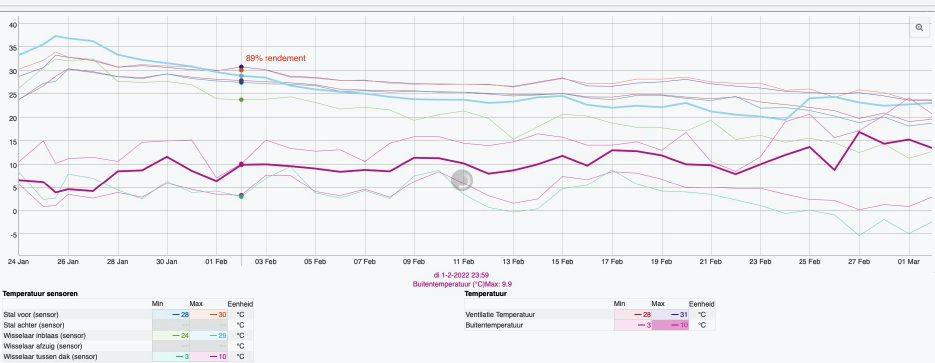Toggle the highlighted Buitentemperatuur Max 10 cell
This screenshot has height=363, width=935.
coord(670,325)
